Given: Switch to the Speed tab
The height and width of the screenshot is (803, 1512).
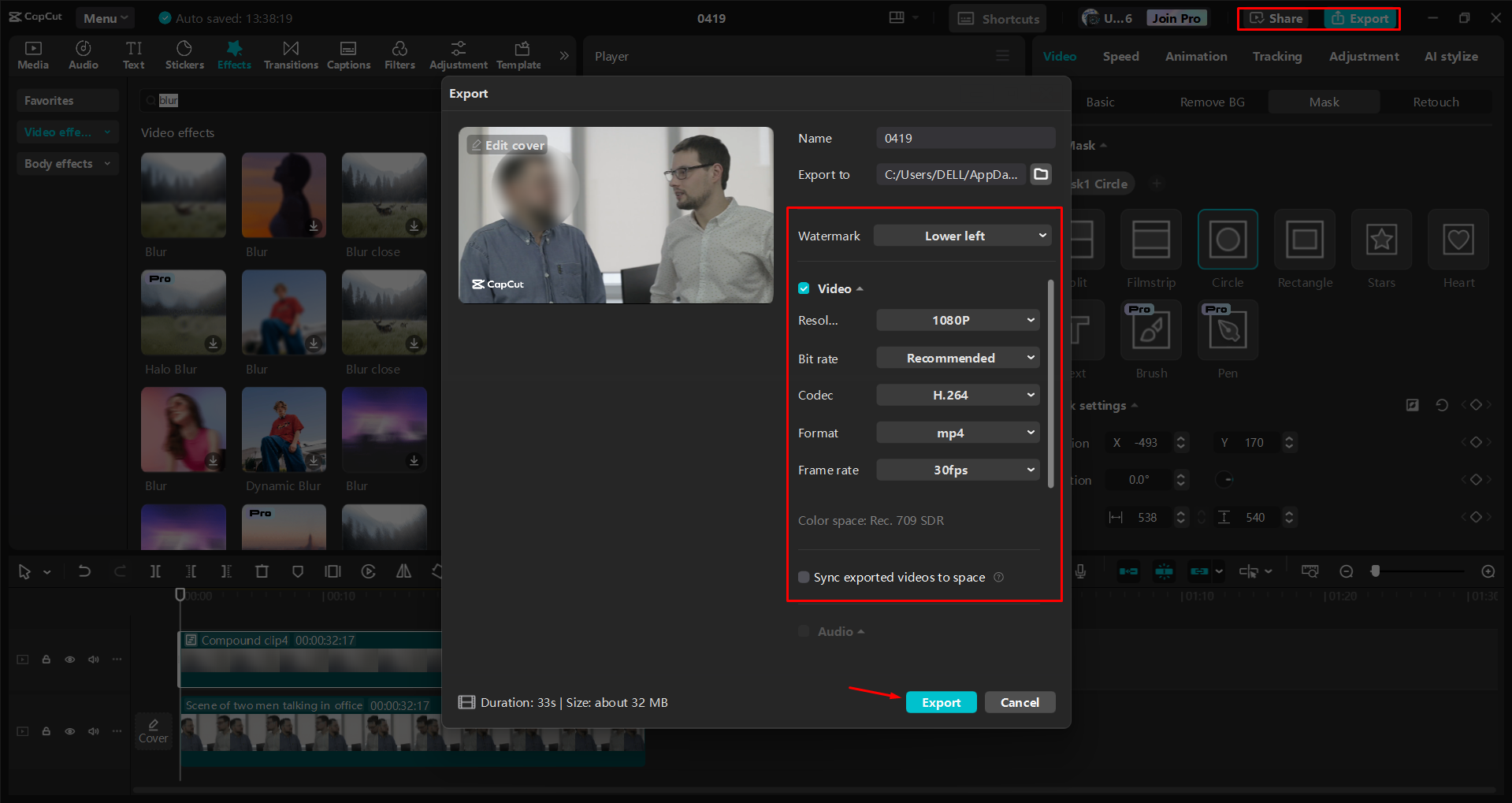Looking at the screenshot, I should click(1120, 57).
